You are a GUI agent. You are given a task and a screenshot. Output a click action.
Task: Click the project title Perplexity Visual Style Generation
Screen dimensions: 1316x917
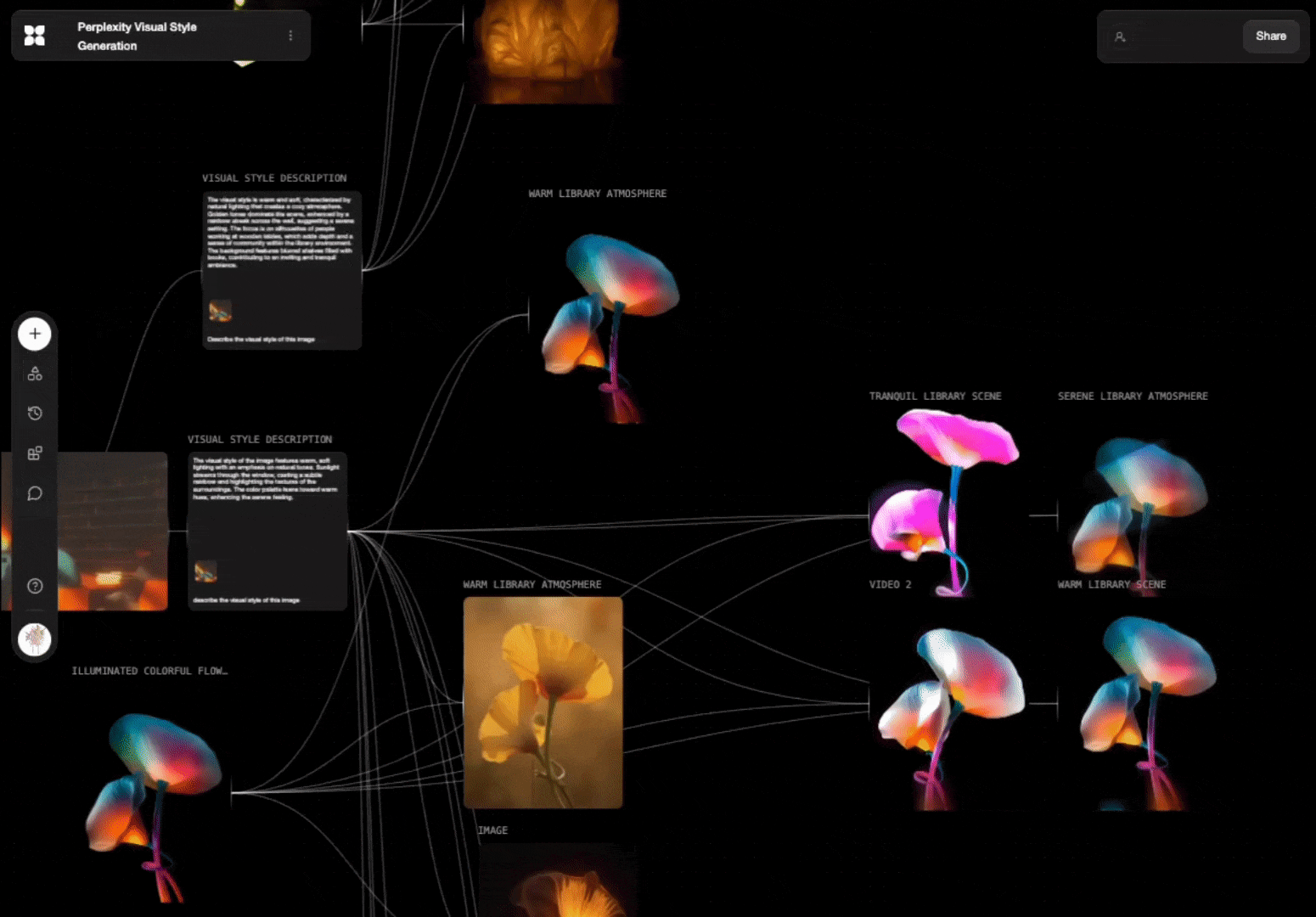[x=137, y=36]
